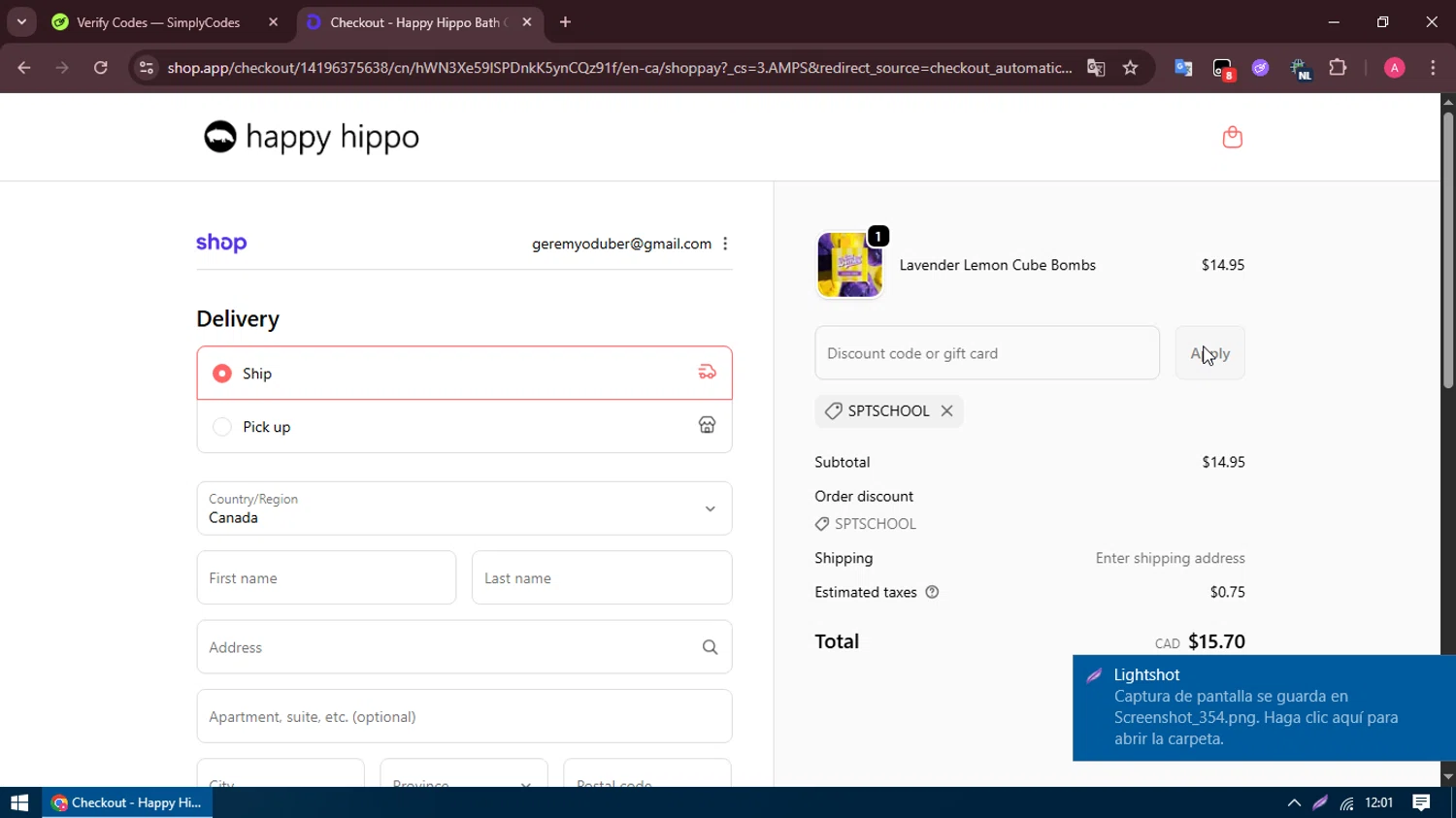This screenshot has width=1456, height=818.
Task: Translate this page icon in address bar
Action: (1096, 68)
